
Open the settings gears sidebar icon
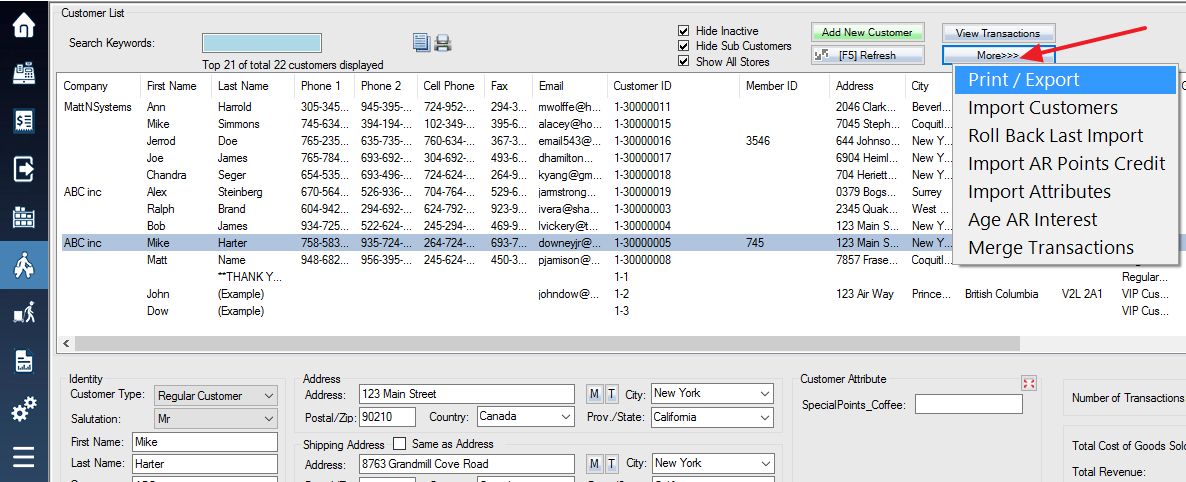pos(24,409)
